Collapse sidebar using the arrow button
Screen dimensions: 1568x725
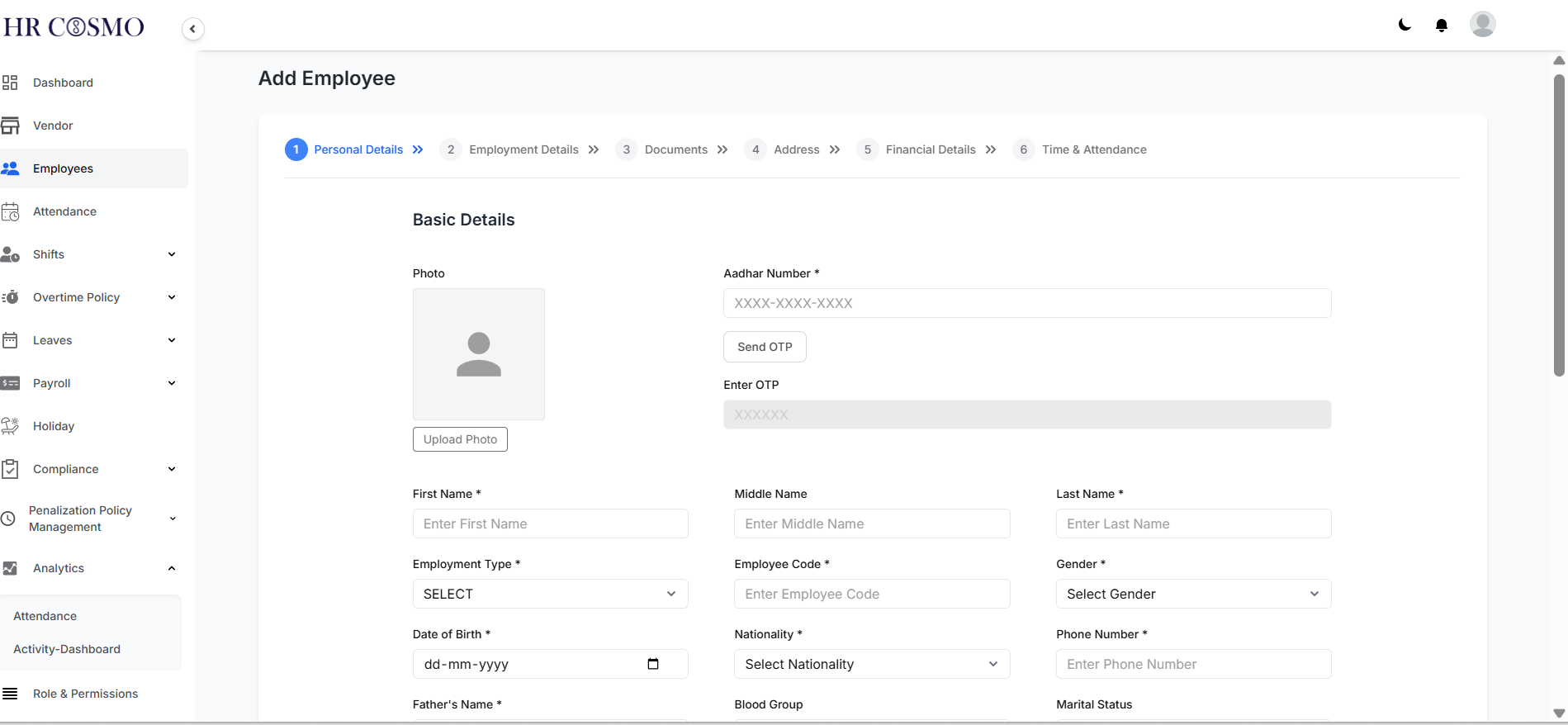[x=192, y=29]
